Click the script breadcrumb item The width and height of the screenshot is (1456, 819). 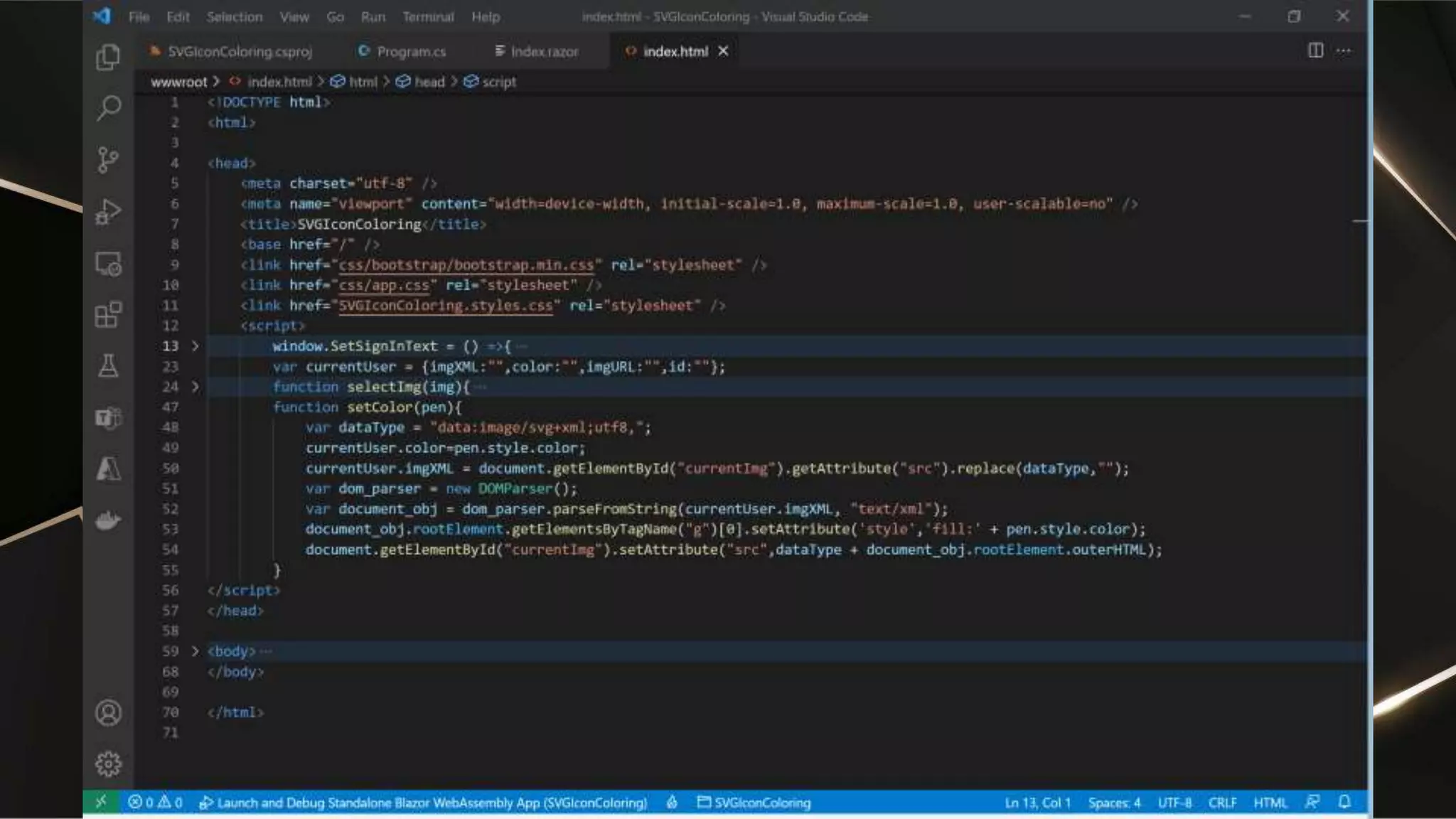pos(498,82)
